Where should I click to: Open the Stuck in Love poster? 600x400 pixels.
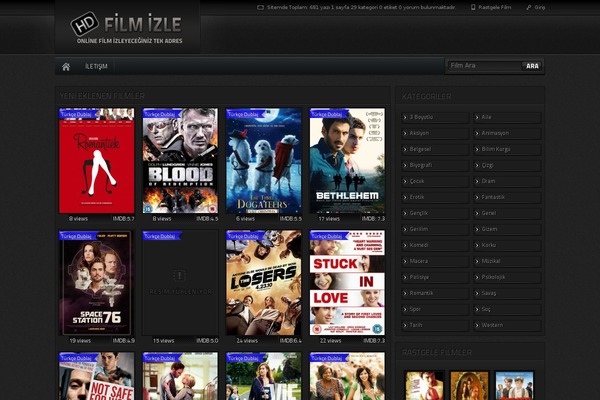coord(347,283)
